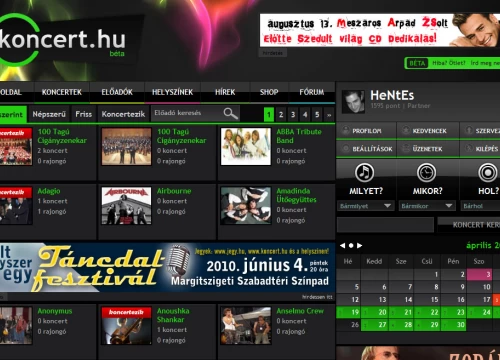Switch to Népszerű tab
500x360 pixels.
coord(49,114)
